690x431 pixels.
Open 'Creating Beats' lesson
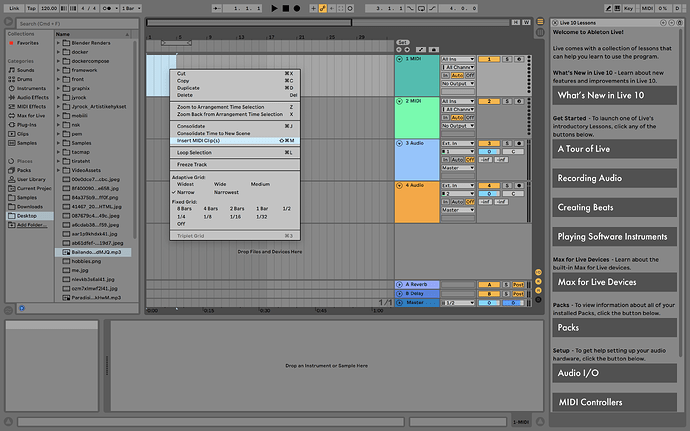tap(614, 207)
